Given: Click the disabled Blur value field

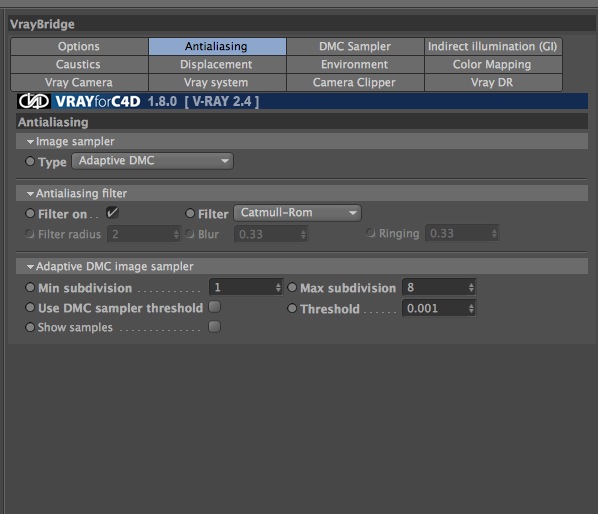Looking at the screenshot, I should pos(271,234).
